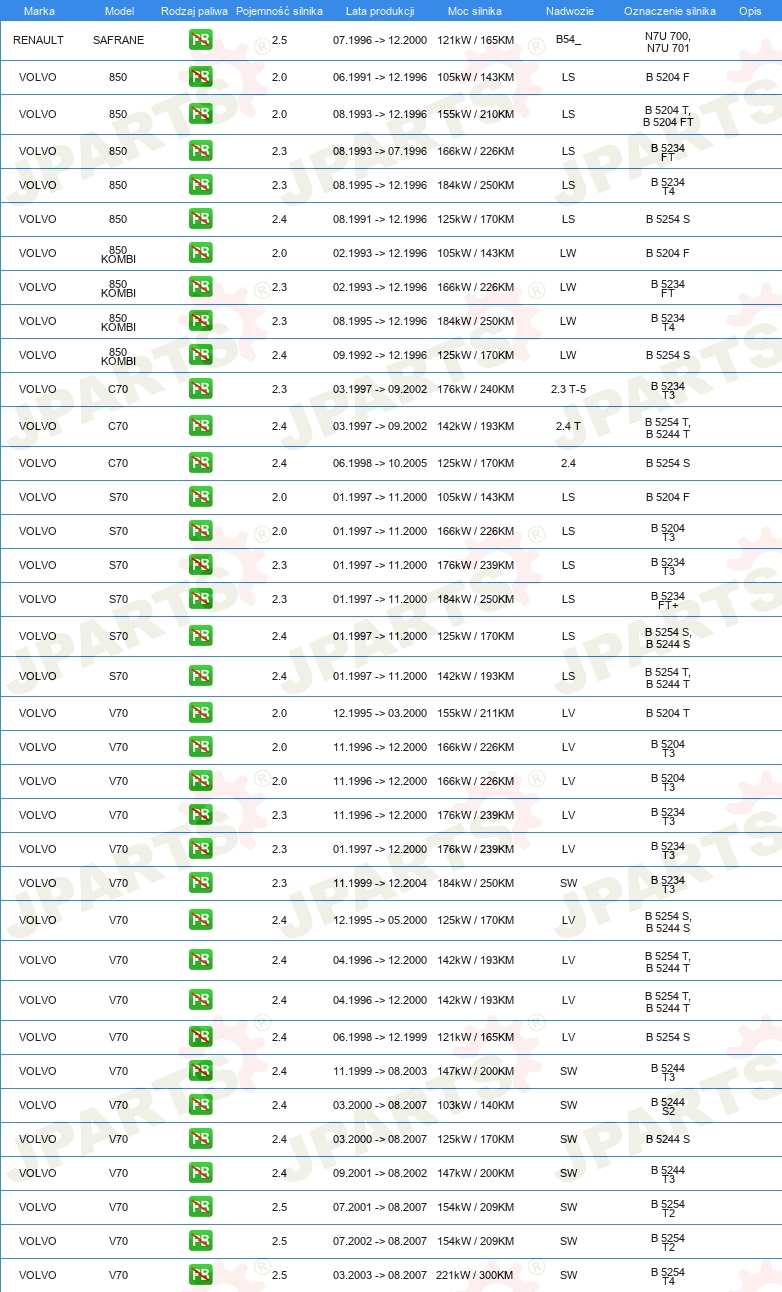Click fuel icon for V70 121kW / 165KM row
Image resolution: width=782 pixels, height=1292 pixels.
coord(200,1037)
